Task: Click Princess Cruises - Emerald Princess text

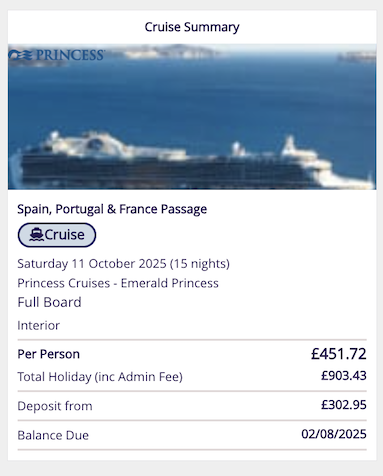Action: tap(118, 283)
